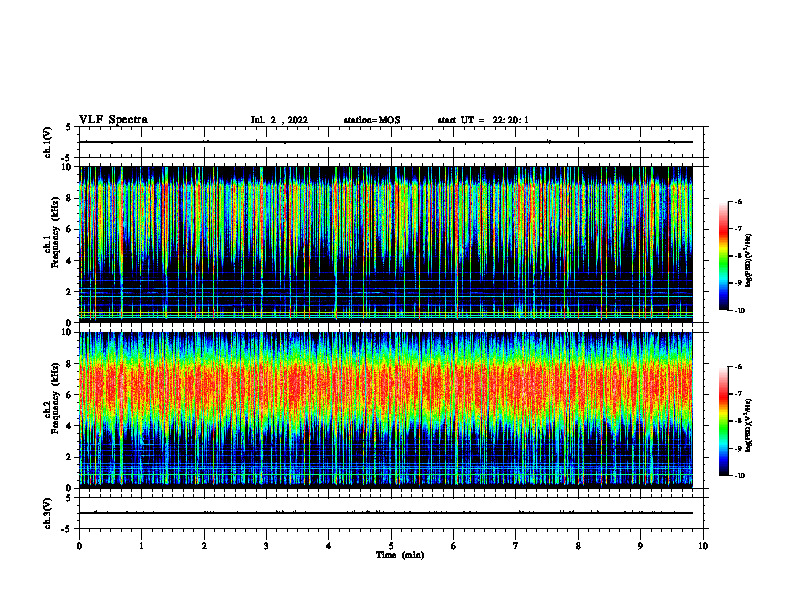
Task: Click time axis tick label "4"
Action: pyautogui.click(x=329, y=546)
